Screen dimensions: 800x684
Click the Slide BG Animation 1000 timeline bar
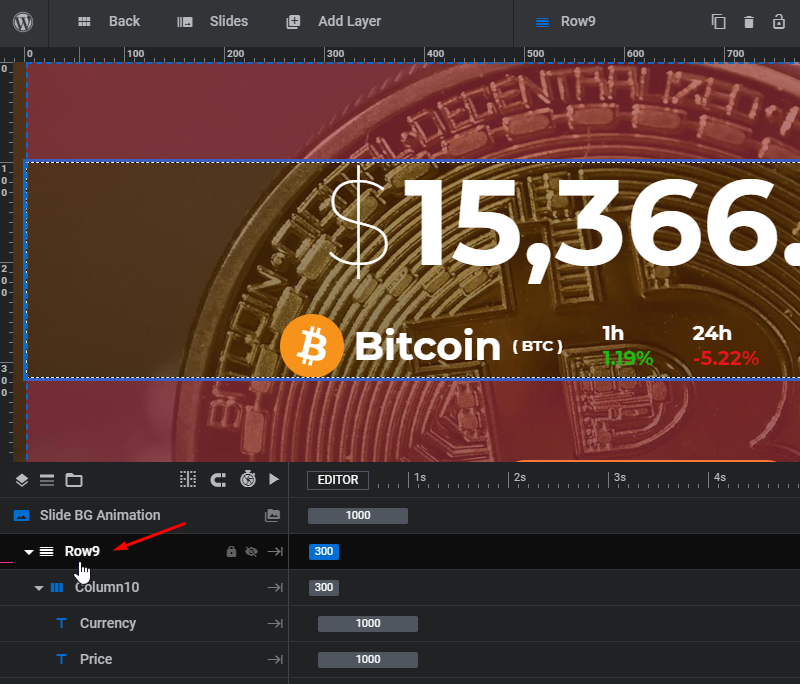(x=358, y=516)
